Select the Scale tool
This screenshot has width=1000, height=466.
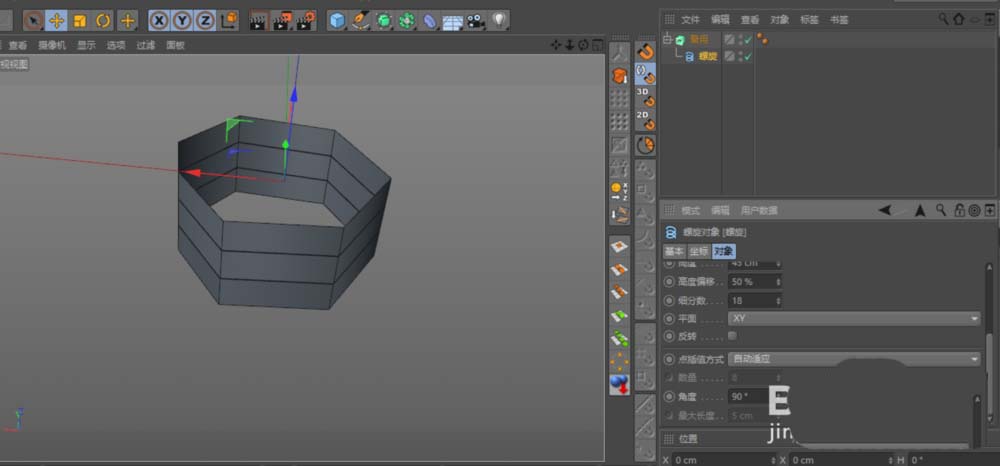pos(80,20)
